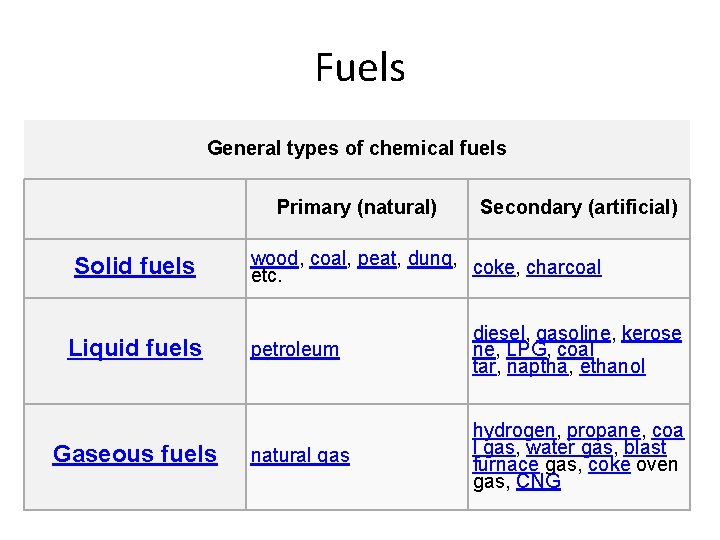
Task: Follow the dung link
Action: pos(430,258)
